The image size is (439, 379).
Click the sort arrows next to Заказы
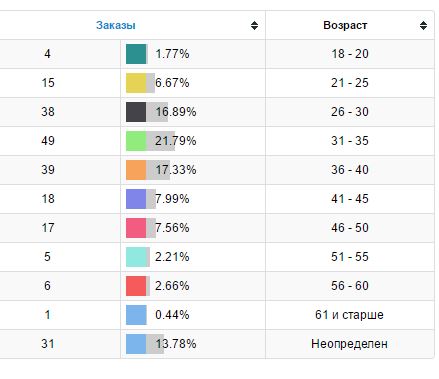254,25
